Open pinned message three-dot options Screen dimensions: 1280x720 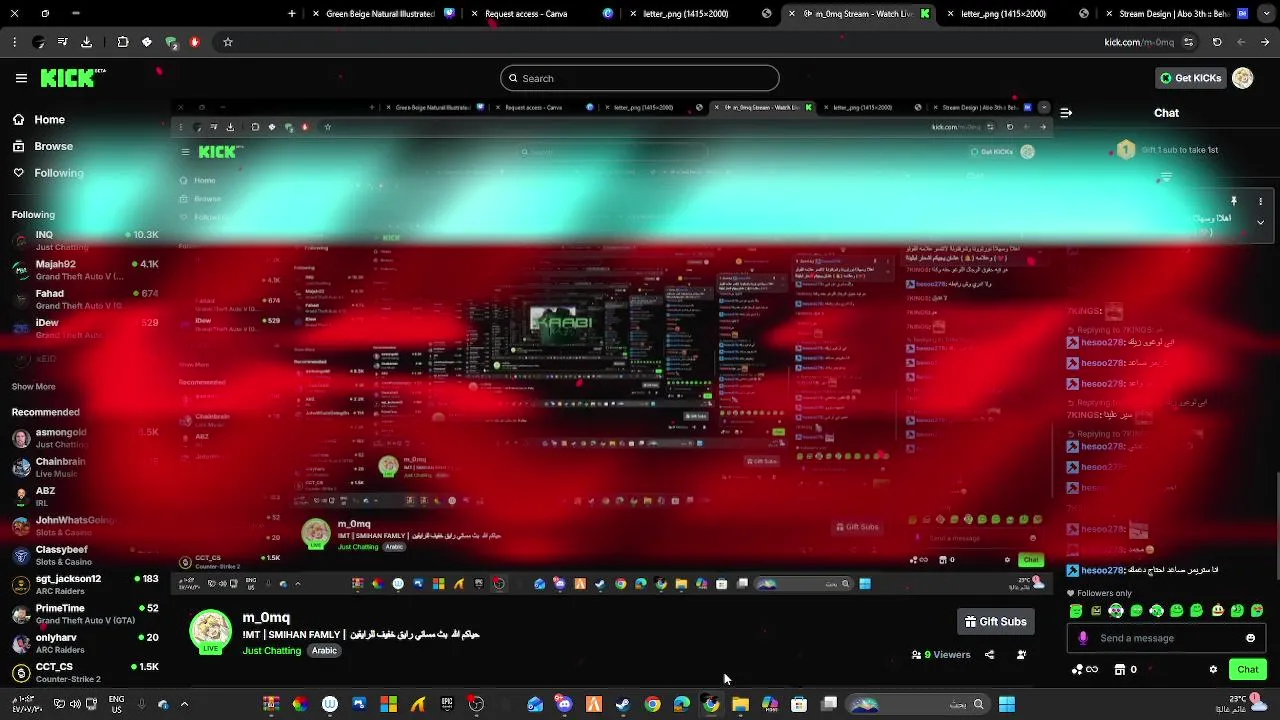[1260, 201]
